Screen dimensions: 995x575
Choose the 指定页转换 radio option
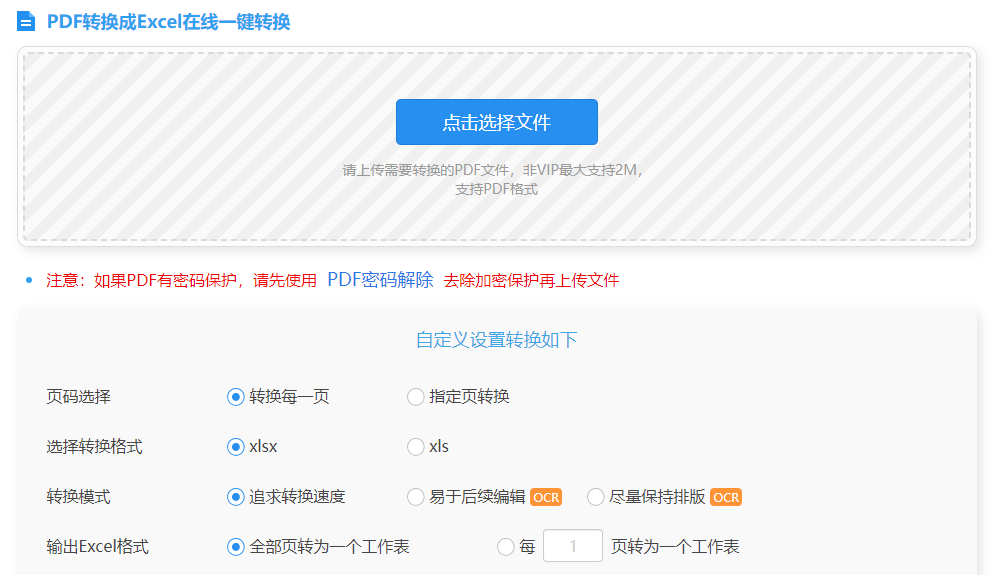416,397
